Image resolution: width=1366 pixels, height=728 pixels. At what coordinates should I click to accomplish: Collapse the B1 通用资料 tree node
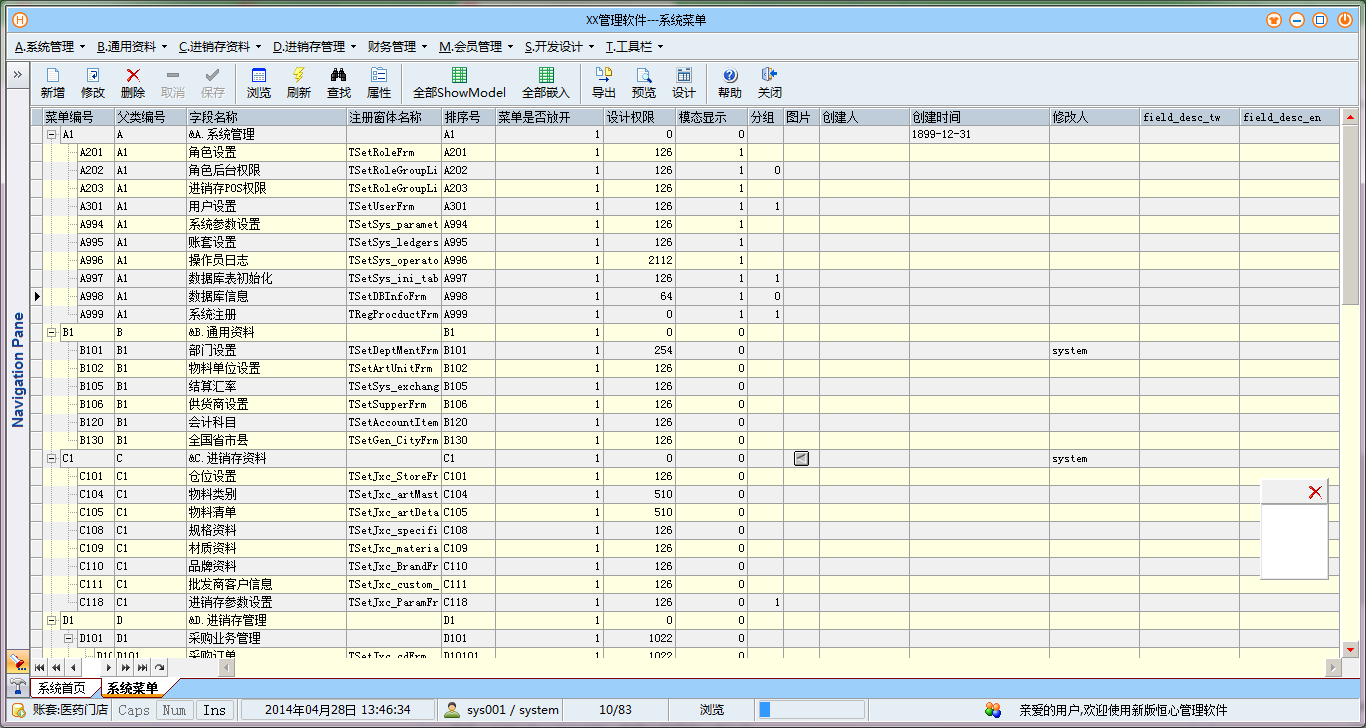coord(51,332)
